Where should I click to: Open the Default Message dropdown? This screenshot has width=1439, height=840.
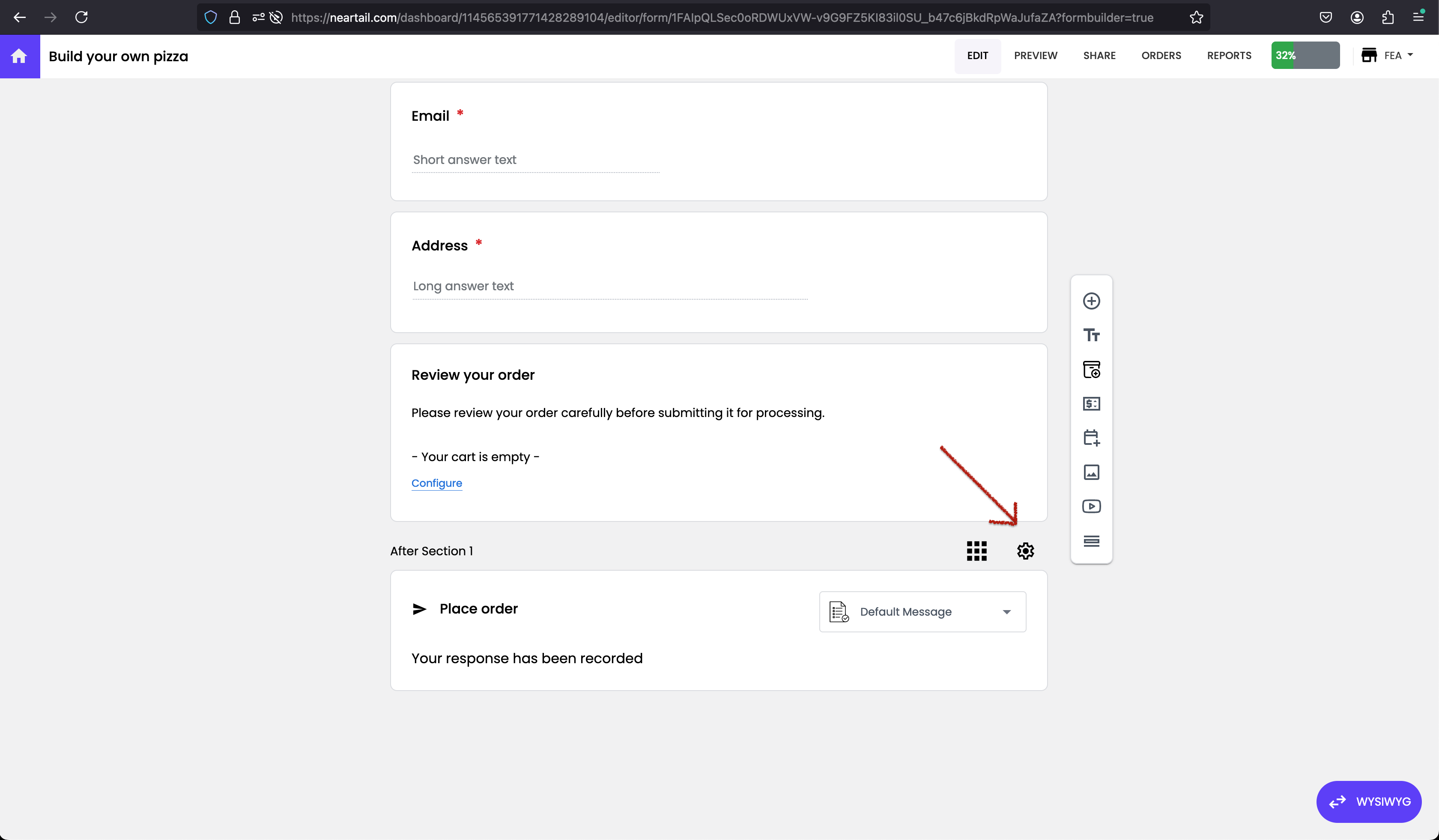(922, 611)
